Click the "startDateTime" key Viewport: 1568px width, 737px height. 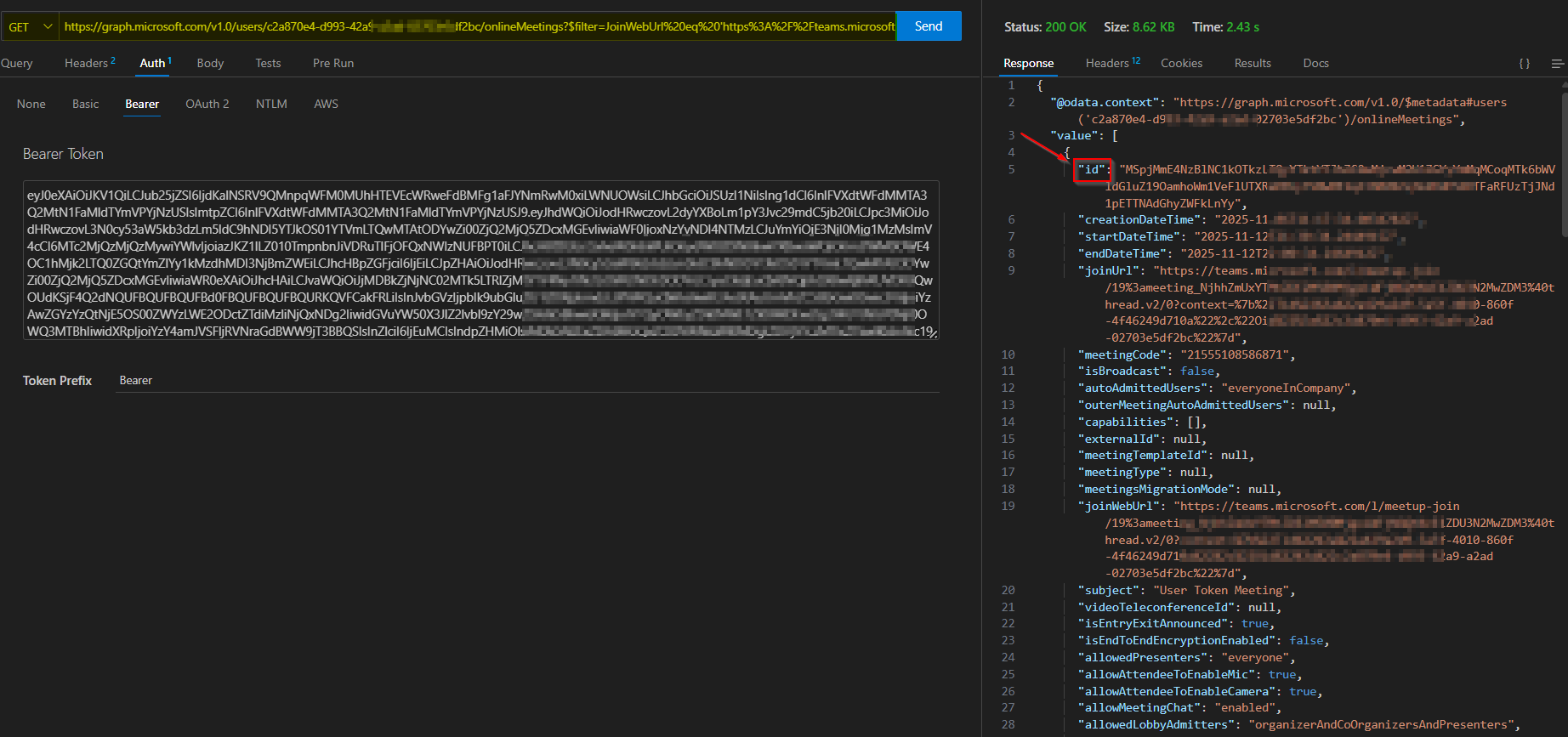coord(1128,236)
